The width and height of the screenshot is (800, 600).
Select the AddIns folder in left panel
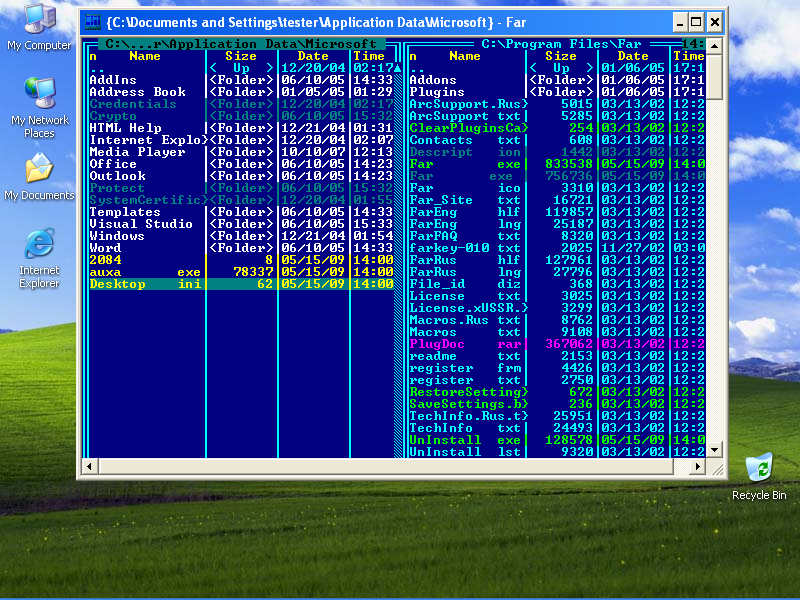point(241,80)
